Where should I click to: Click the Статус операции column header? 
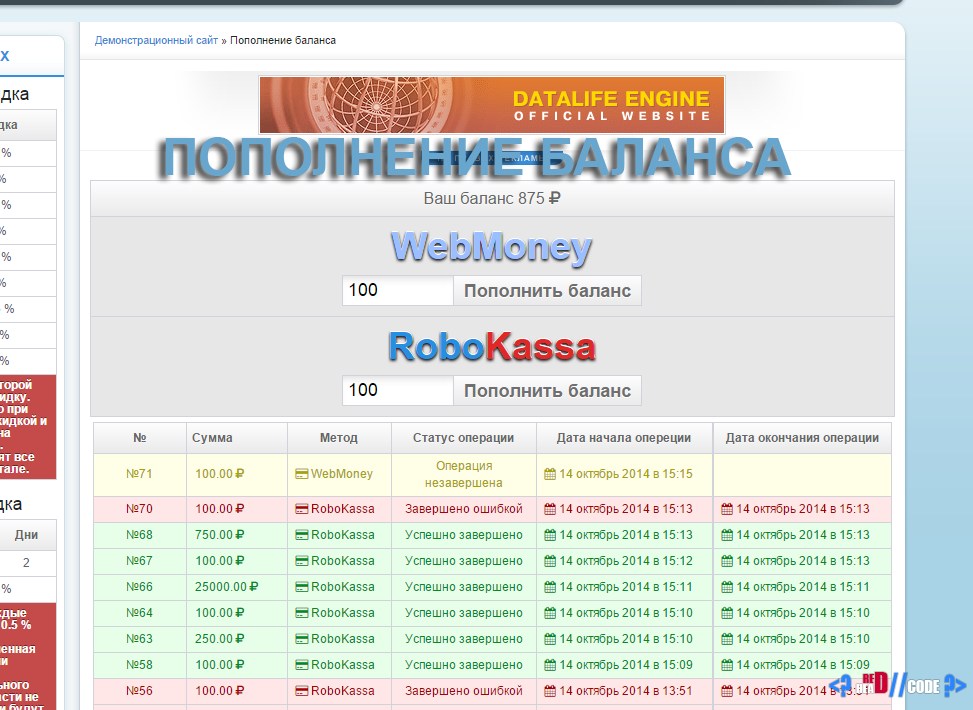click(464, 438)
